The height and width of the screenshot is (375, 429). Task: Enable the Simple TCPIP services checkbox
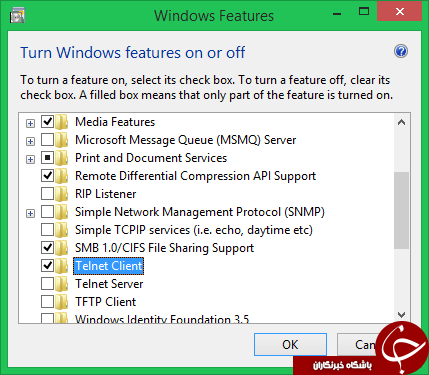(x=47, y=230)
